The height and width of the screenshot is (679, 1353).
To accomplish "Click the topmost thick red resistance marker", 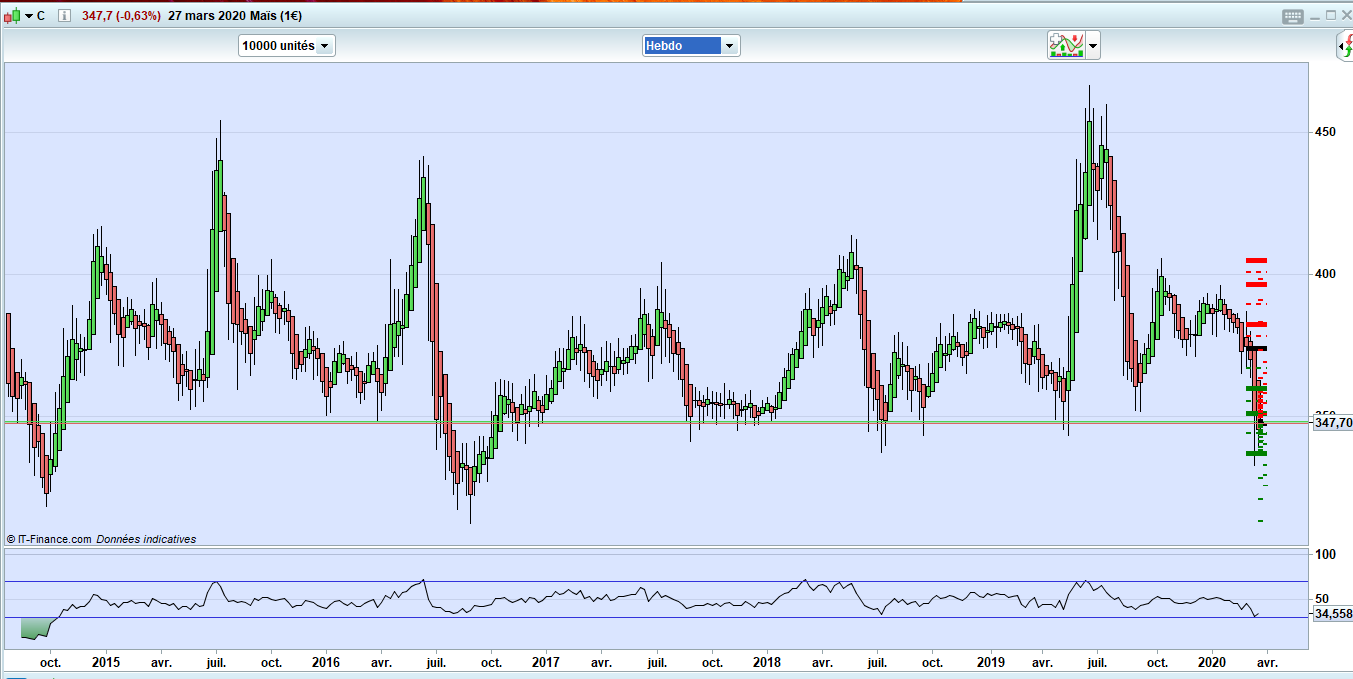I will pos(1256,260).
